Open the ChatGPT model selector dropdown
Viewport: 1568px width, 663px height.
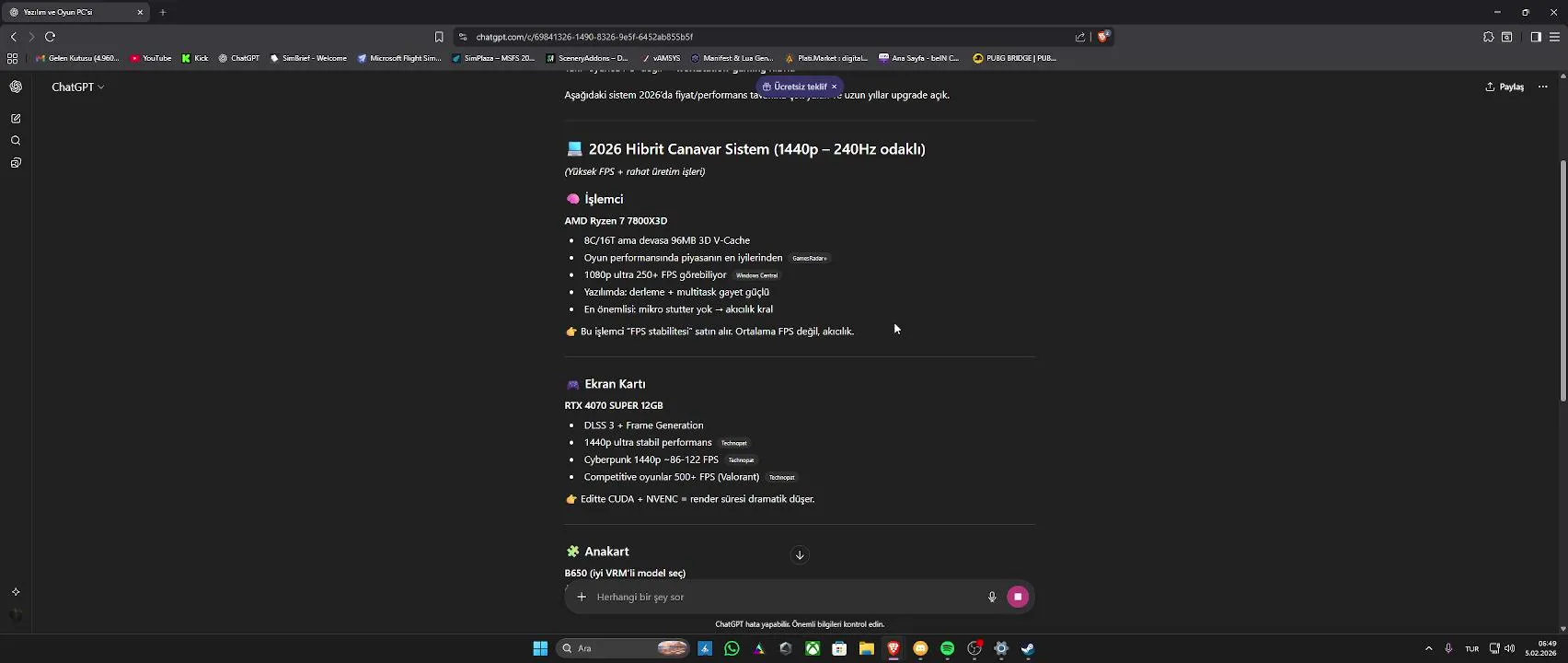[78, 87]
